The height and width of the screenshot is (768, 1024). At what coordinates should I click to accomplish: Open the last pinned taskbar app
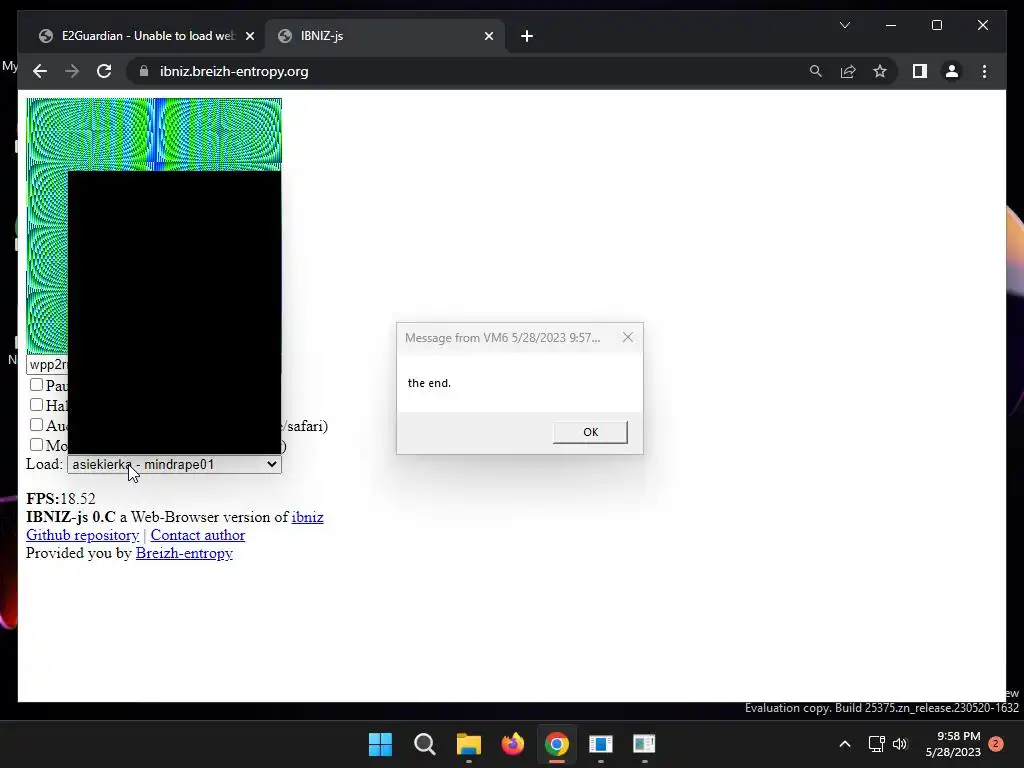[644, 744]
